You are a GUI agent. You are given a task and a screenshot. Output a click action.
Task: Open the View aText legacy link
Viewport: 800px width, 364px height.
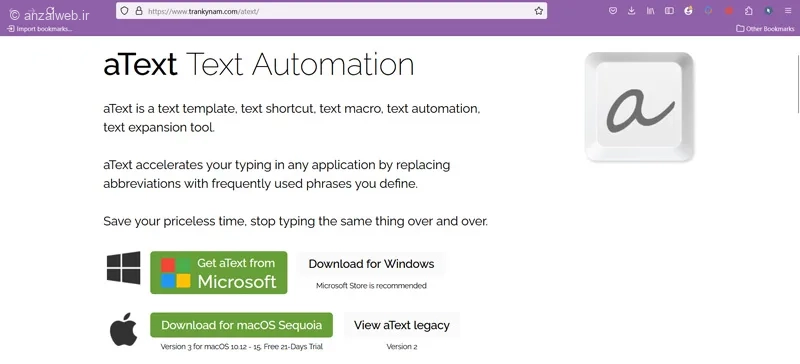pos(402,325)
